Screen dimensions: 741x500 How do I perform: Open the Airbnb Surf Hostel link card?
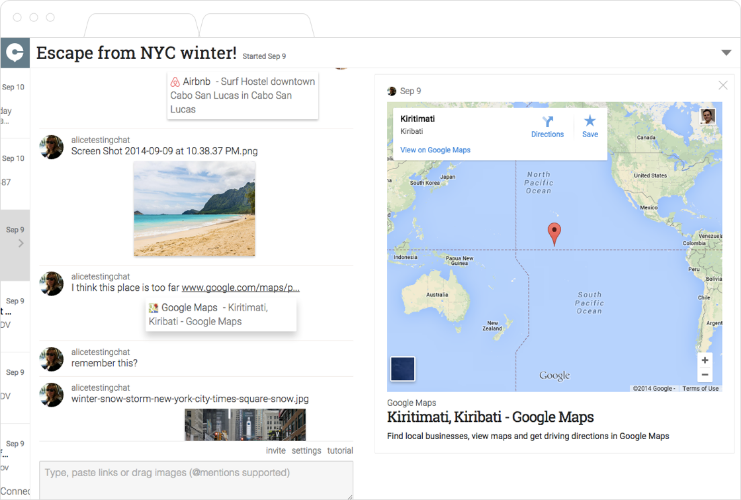tap(242, 95)
